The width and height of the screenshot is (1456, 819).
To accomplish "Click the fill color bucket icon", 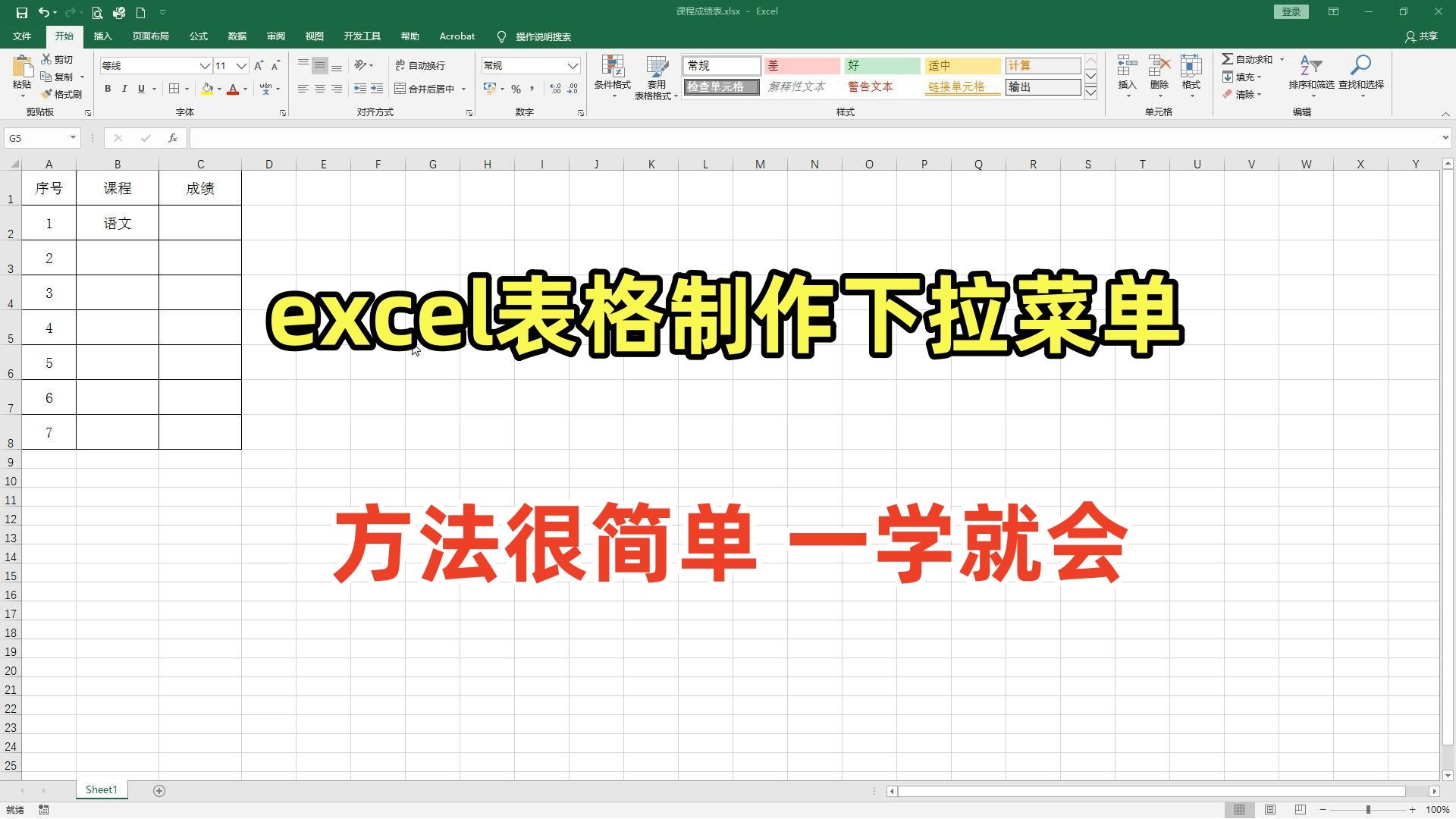I will 207,89.
